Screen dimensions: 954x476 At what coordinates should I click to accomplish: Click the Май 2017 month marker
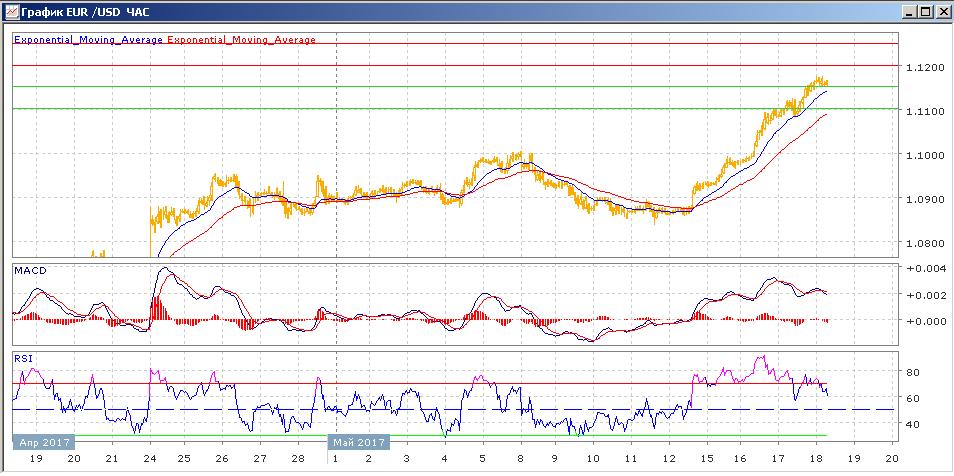click(357, 441)
